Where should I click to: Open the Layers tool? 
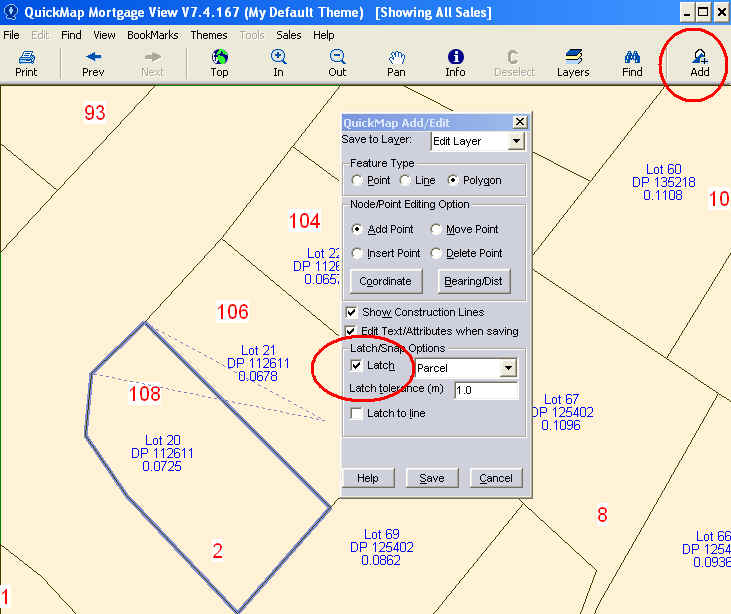tap(573, 58)
